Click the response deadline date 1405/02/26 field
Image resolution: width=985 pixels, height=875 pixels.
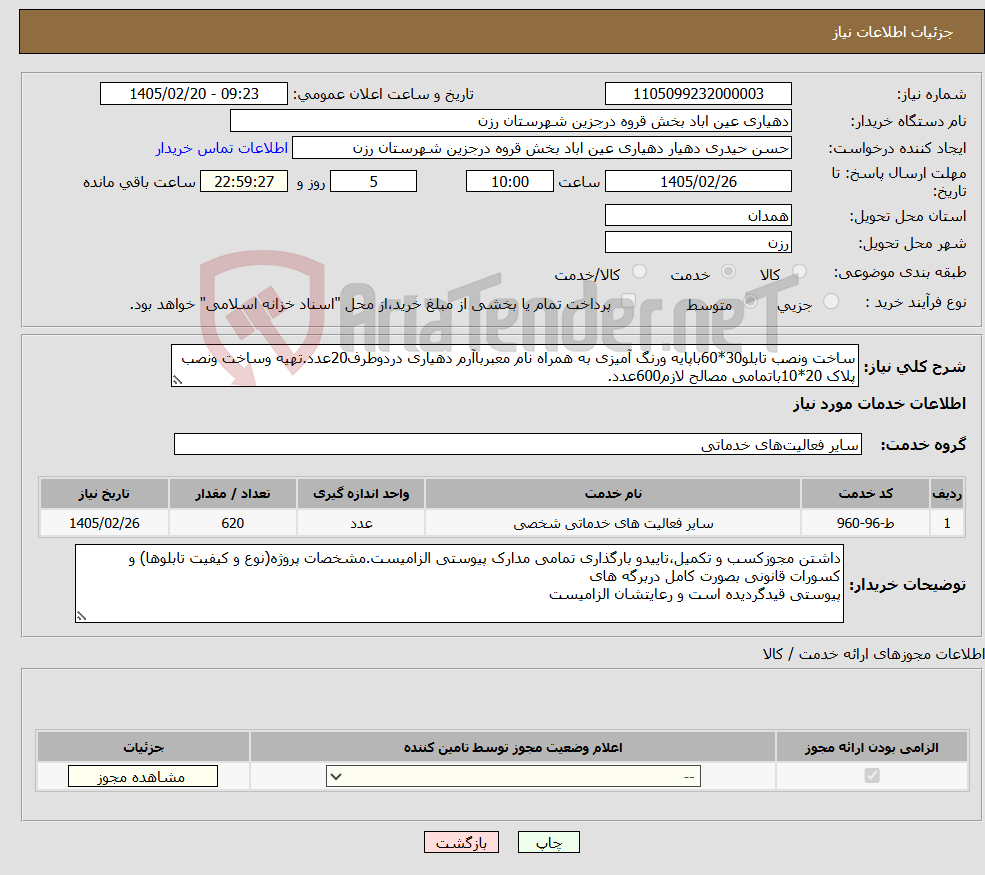(698, 182)
